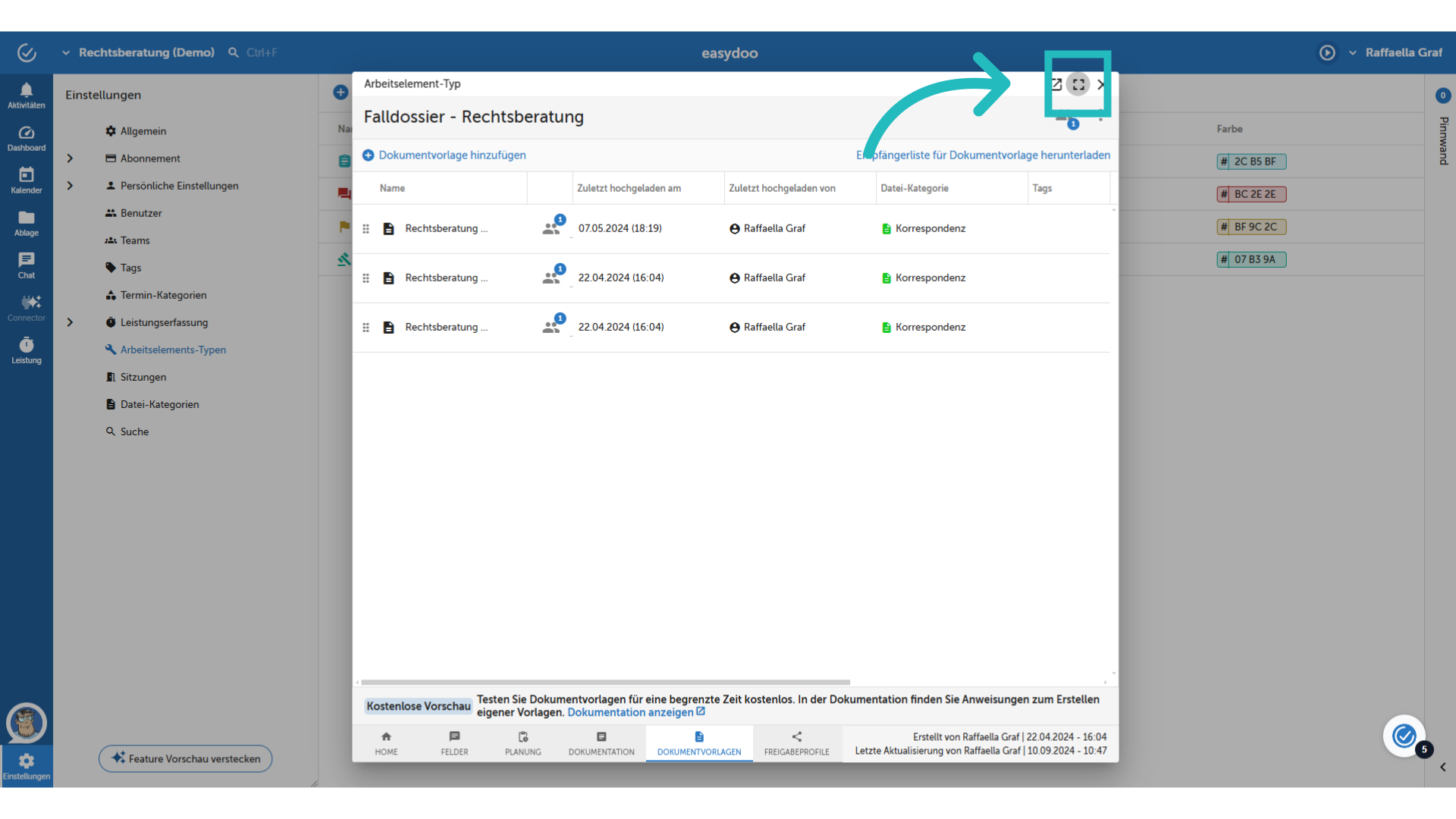The image size is (1456, 819).
Task: Open Teams settings
Action: coord(127,240)
